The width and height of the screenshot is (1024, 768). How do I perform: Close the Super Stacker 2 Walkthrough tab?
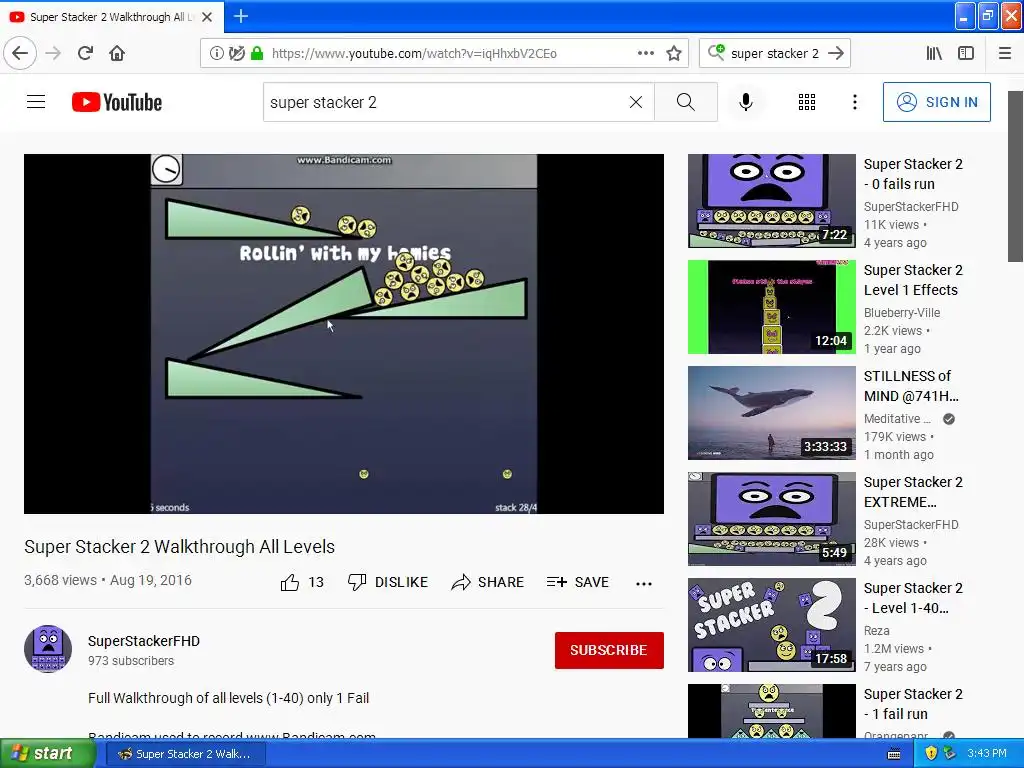point(207,17)
